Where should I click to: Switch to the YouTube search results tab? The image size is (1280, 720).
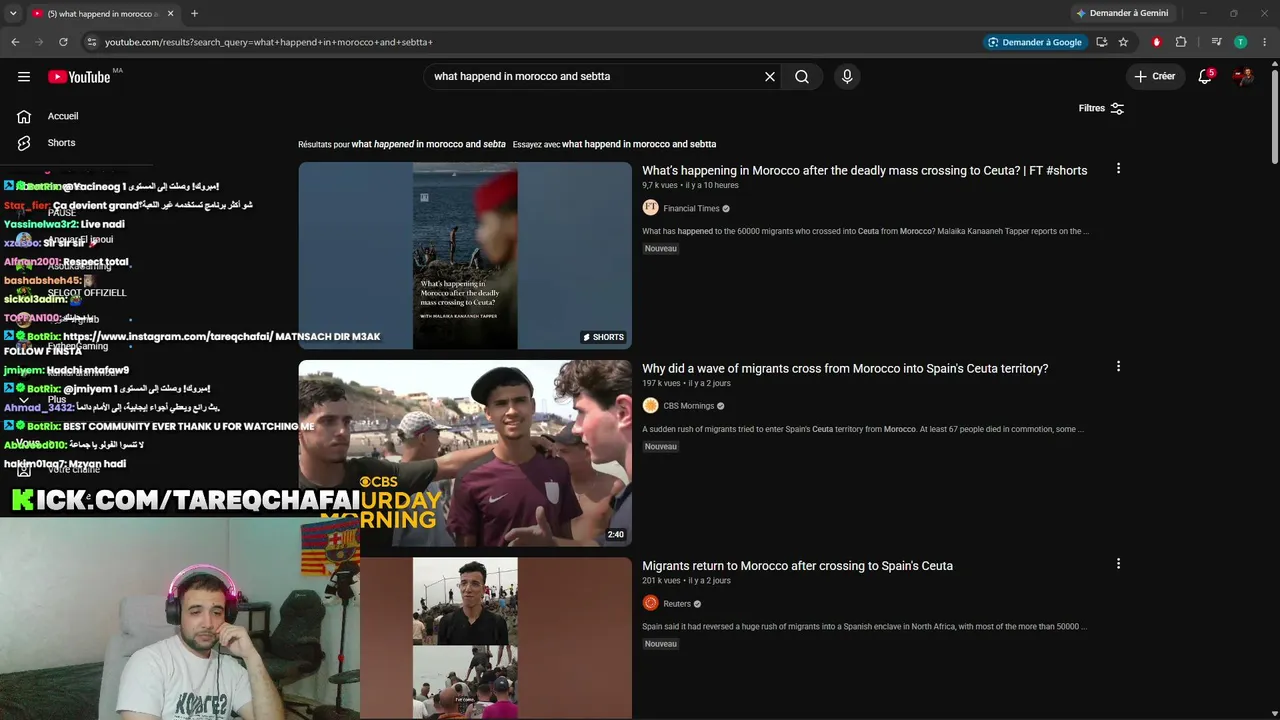(102, 14)
